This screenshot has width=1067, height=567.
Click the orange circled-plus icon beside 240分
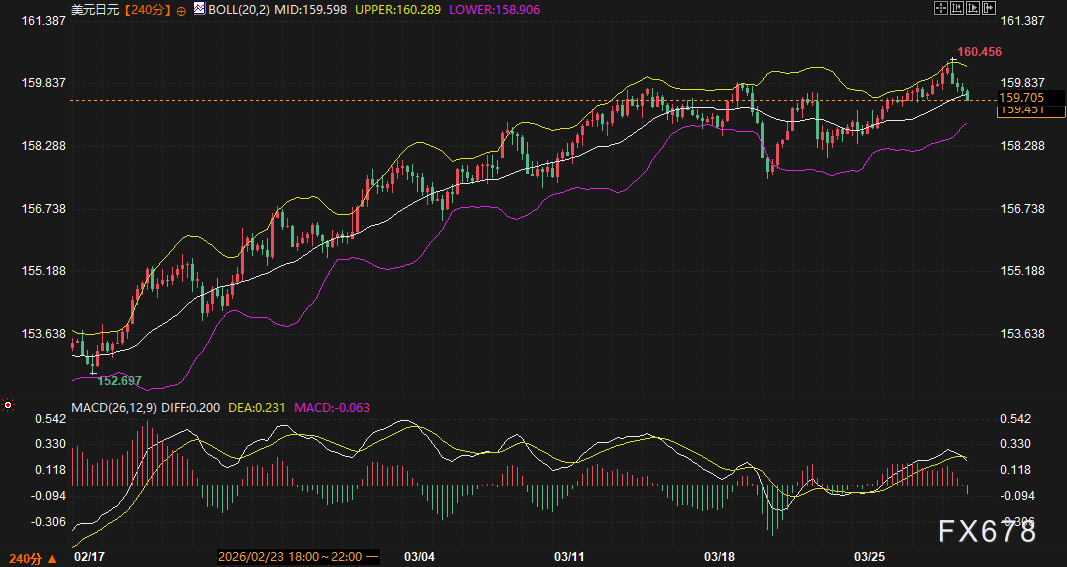coord(181,9)
